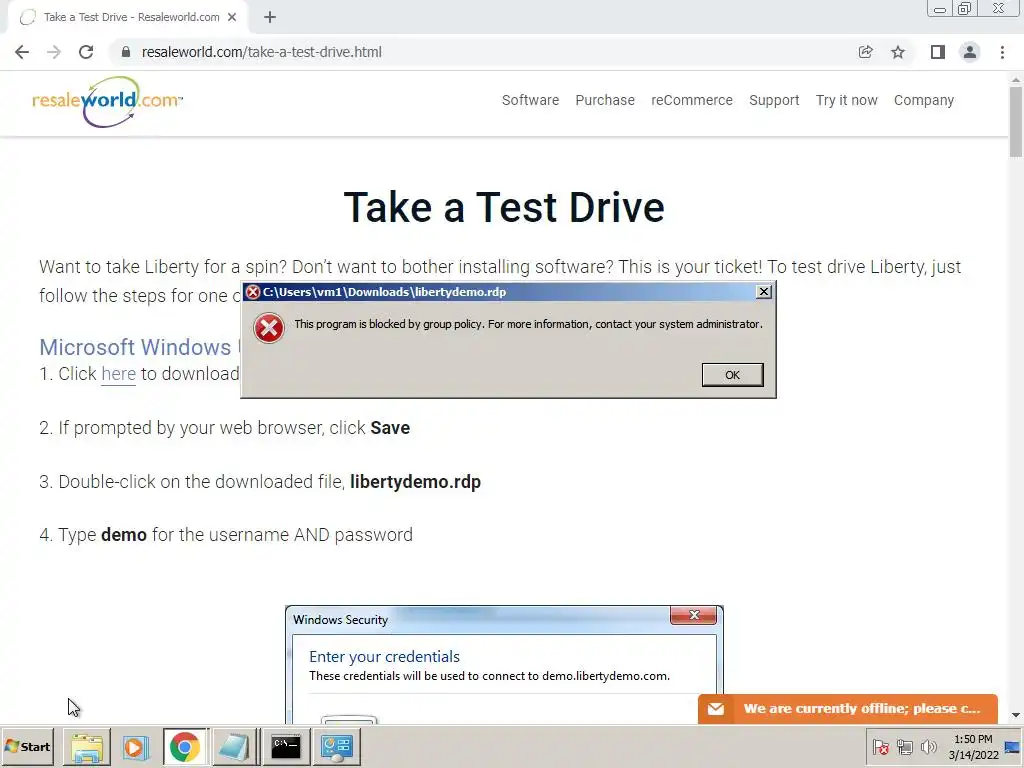Screen dimensions: 1024x768
Task: Go back to the previous page
Action: click(22, 52)
